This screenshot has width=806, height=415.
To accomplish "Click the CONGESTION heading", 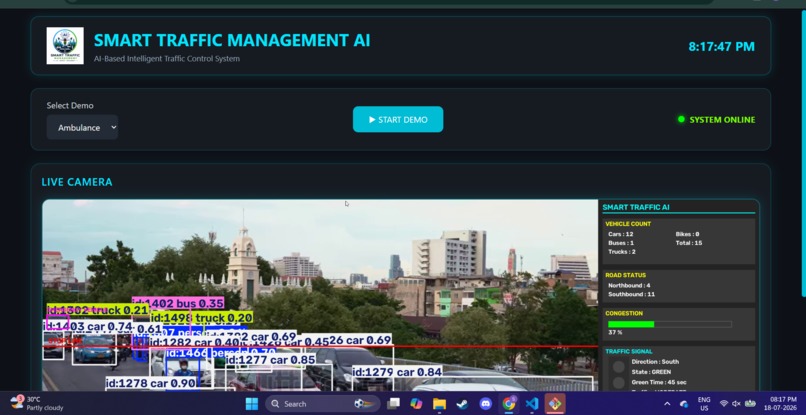I will tap(624, 313).
